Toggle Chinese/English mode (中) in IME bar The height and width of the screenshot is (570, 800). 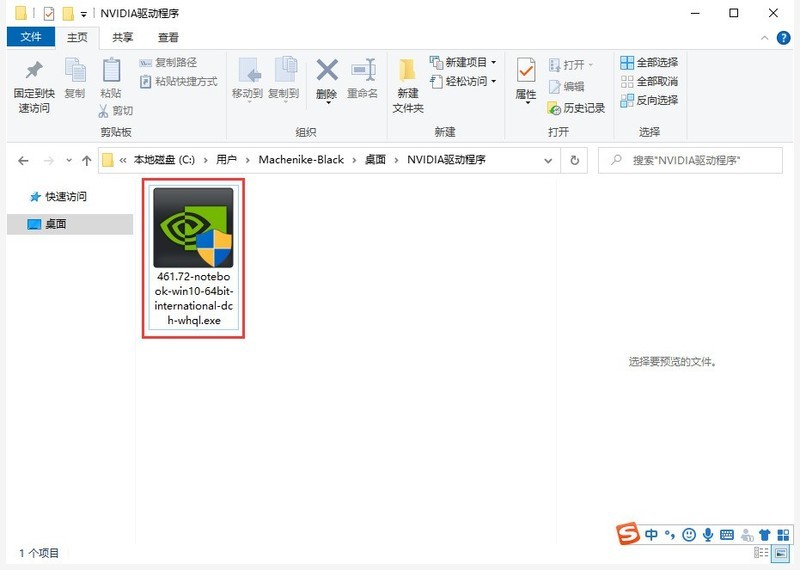click(651, 534)
